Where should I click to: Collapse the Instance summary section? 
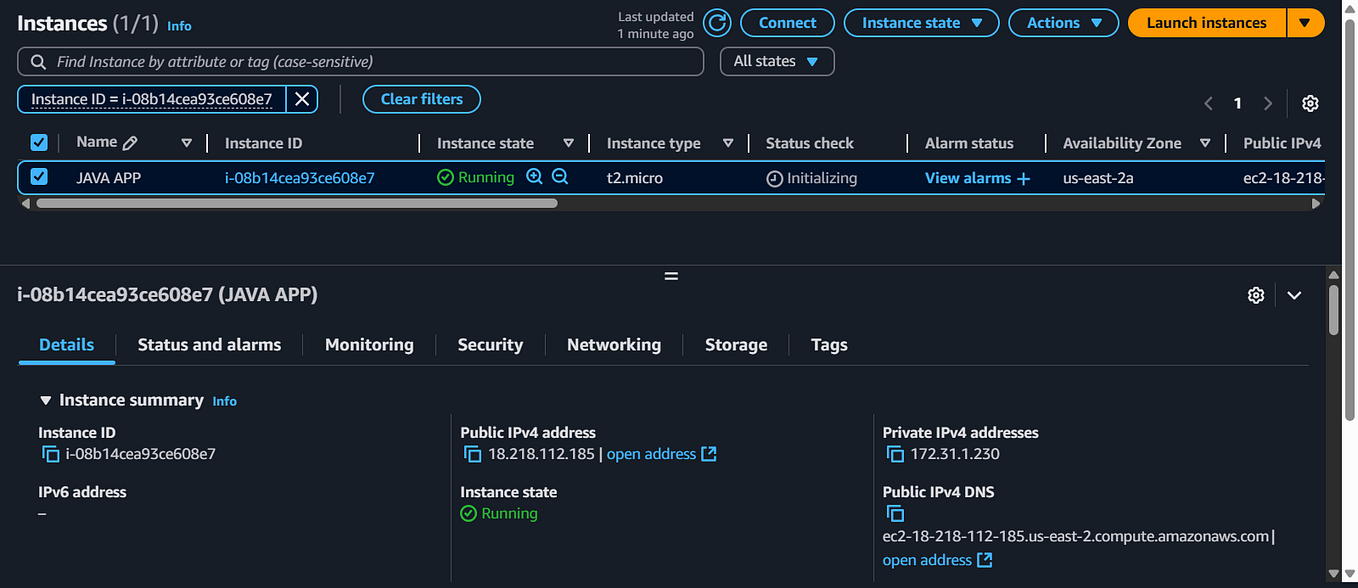coord(46,399)
